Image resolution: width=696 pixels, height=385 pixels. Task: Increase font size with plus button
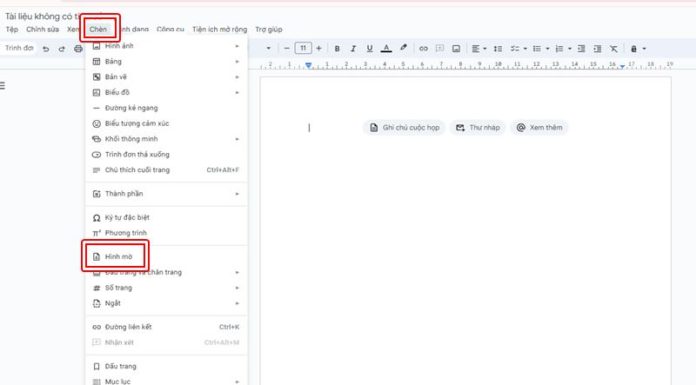click(319, 48)
